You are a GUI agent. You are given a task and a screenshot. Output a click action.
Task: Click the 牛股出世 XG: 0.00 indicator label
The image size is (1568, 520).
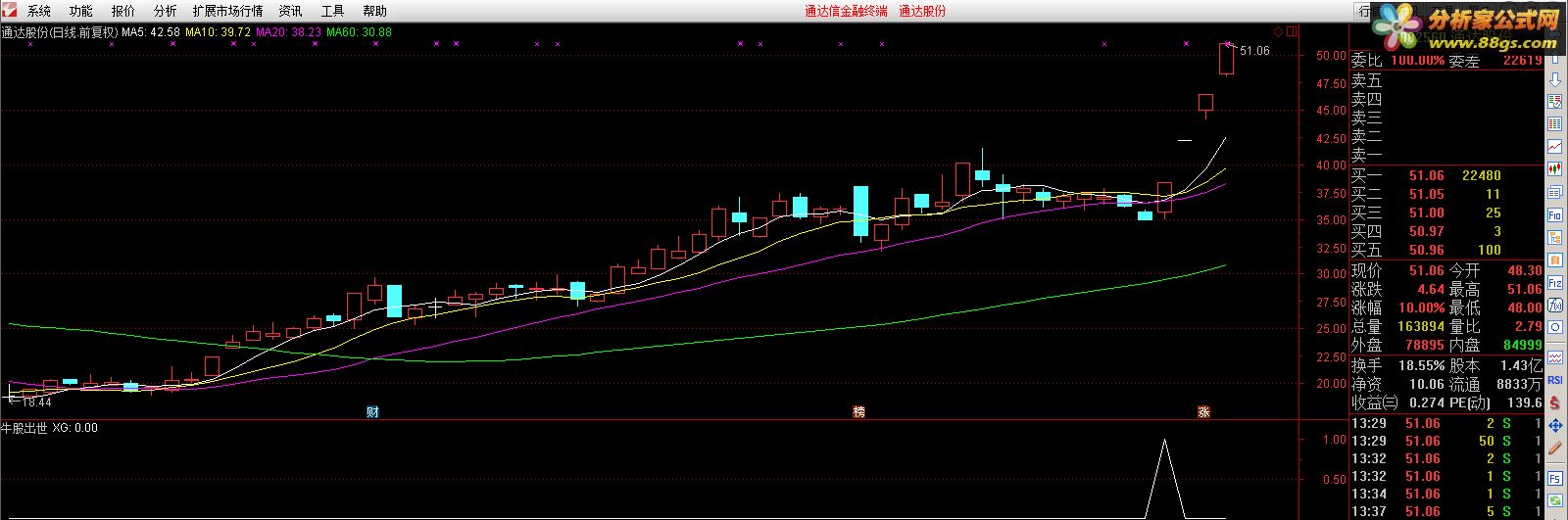pyautogui.click(x=49, y=428)
